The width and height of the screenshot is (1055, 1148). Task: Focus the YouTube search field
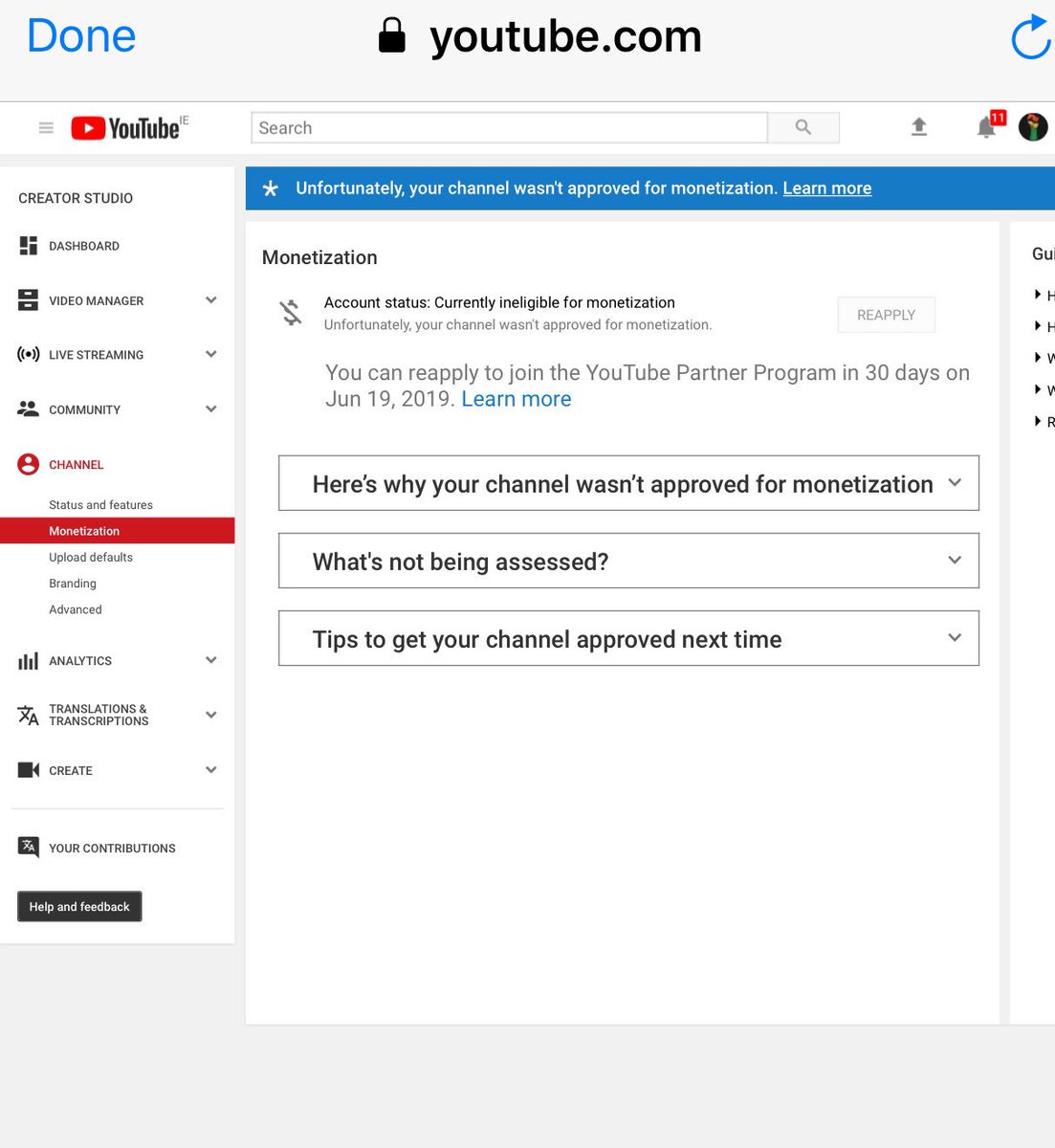pyautogui.click(x=509, y=127)
